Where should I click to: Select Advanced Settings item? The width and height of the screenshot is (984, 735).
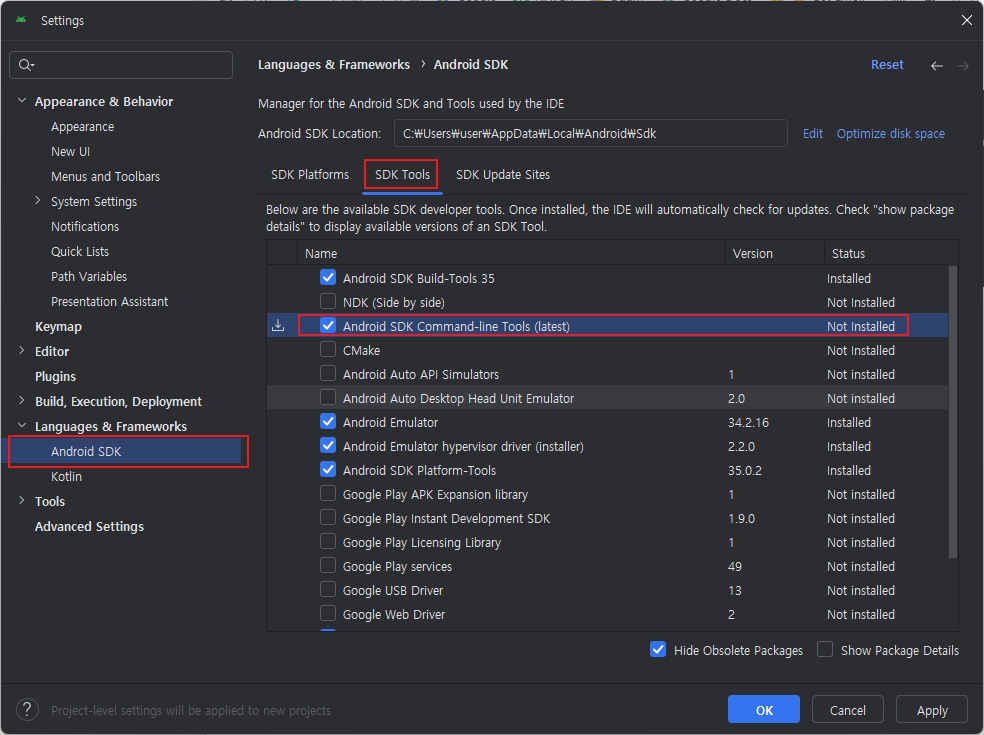point(89,526)
